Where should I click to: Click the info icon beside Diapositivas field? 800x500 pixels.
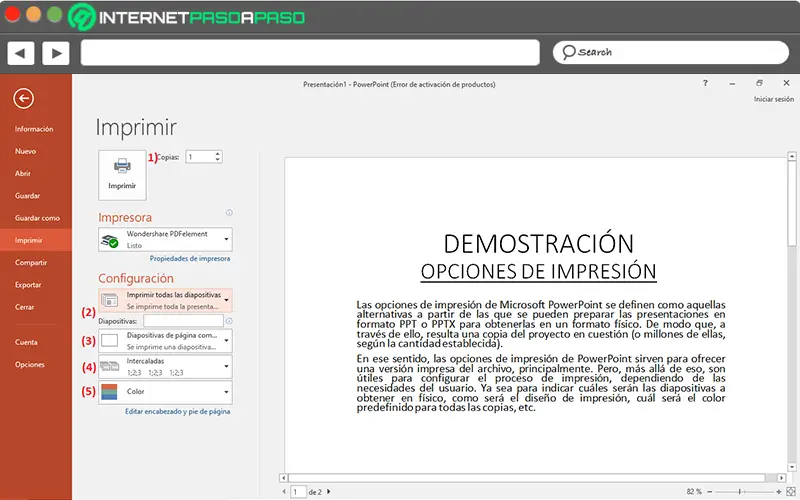tap(229, 321)
